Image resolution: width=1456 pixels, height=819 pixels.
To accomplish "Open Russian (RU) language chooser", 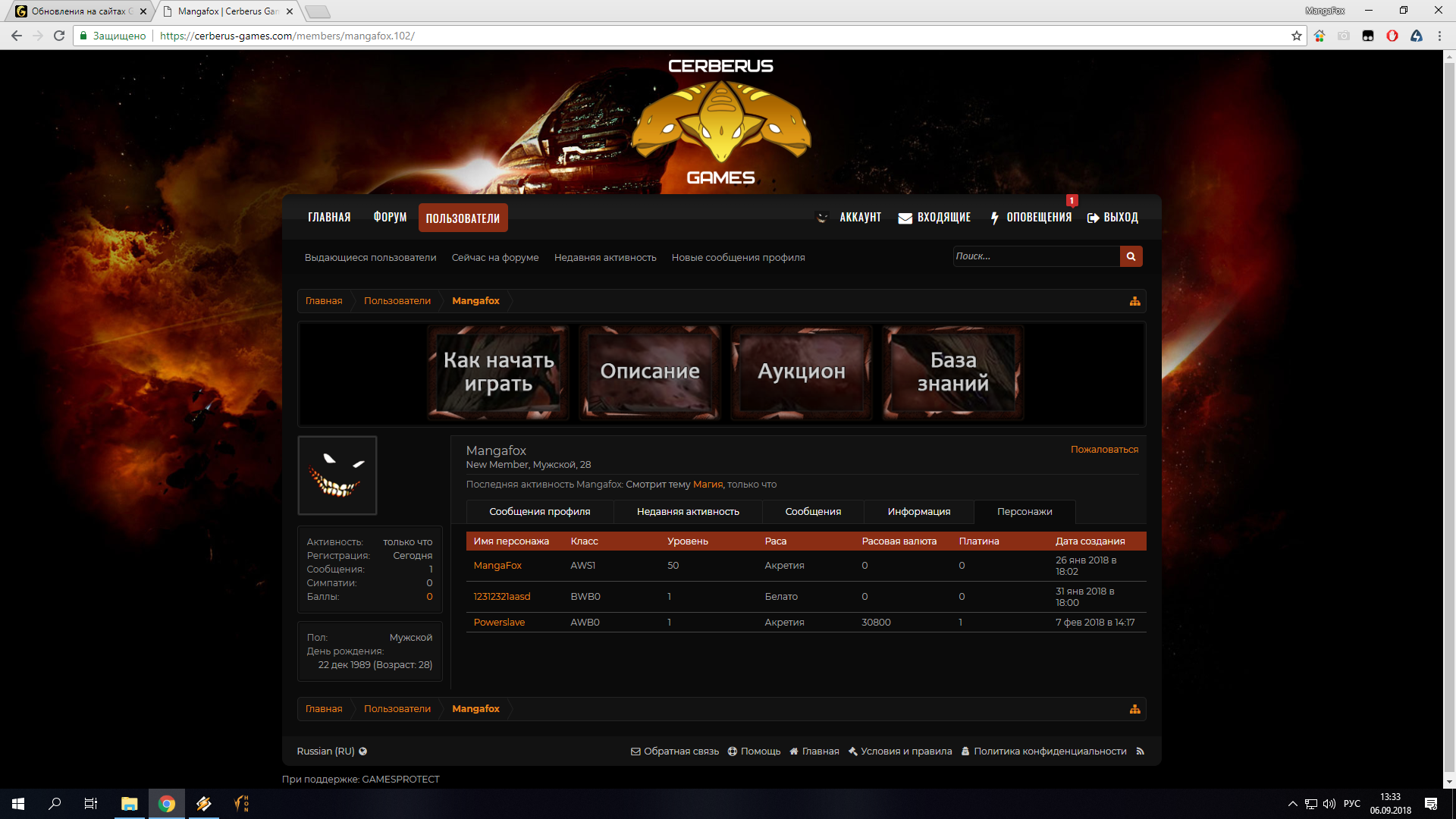I will [331, 752].
